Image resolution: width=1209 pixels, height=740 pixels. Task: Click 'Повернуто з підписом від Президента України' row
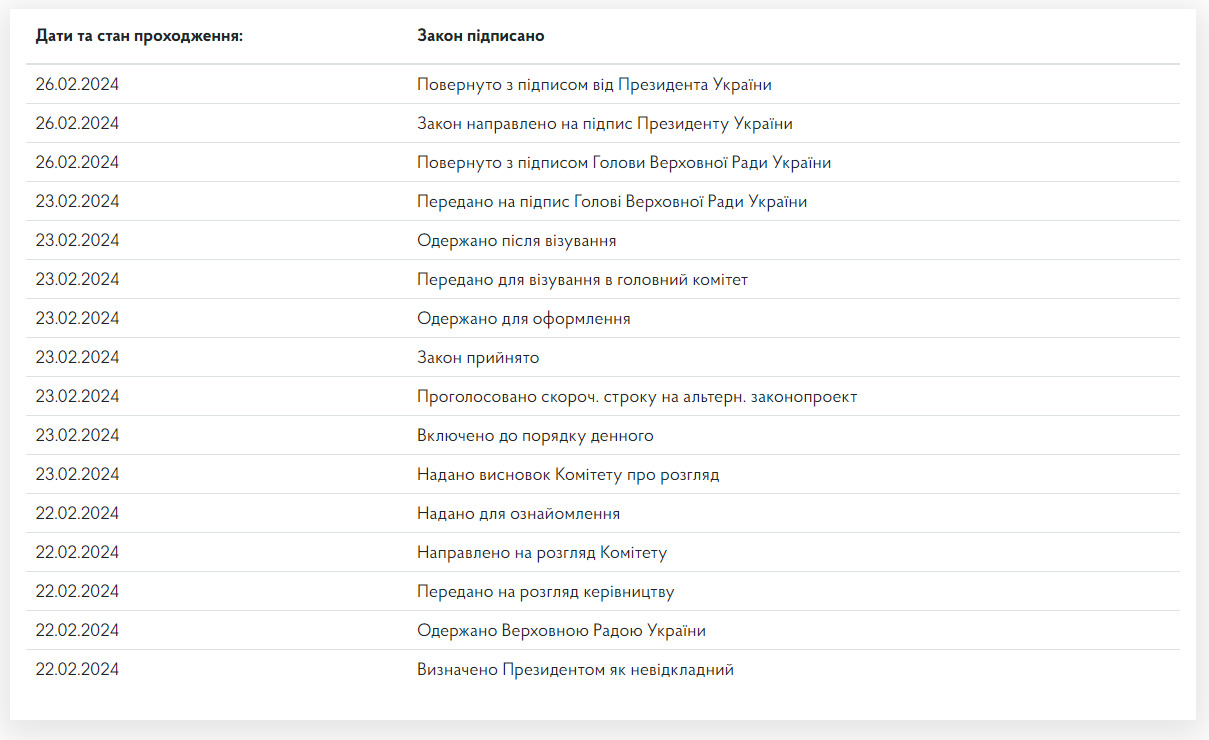(x=603, y=84)
